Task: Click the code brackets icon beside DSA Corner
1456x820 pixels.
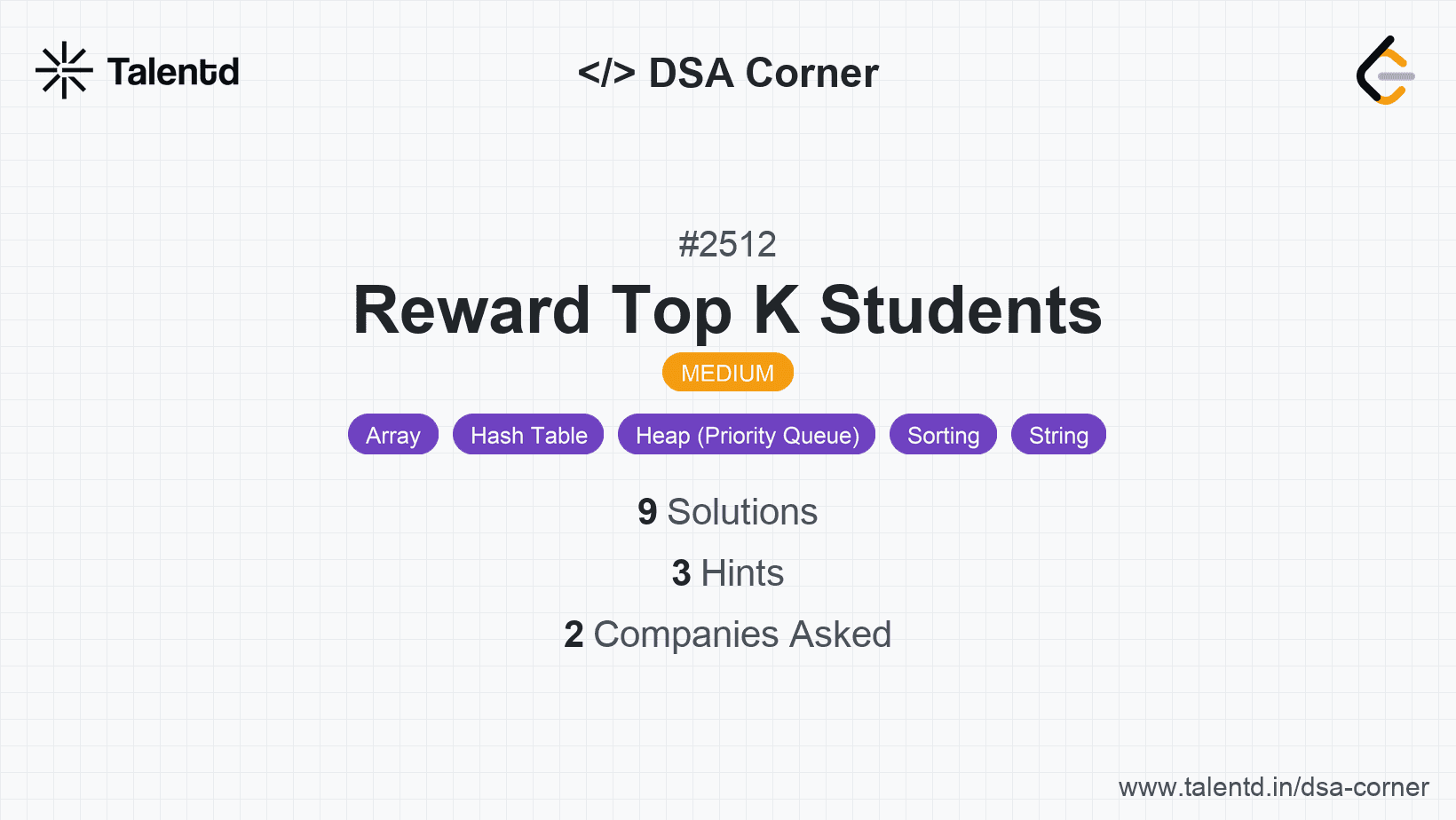Action: (606, 73)
